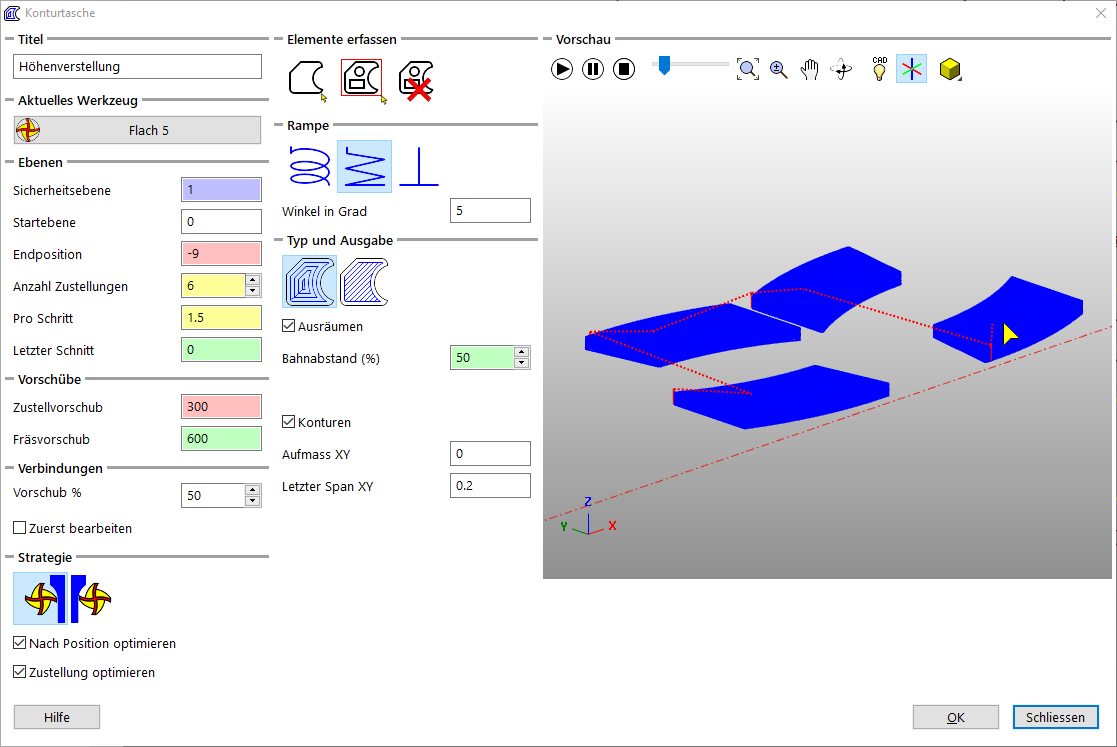This screenshot has width=1117, height=747.
Task: Uncheck the Ausräumen checkbox
Action: click(x=289, y=326)
